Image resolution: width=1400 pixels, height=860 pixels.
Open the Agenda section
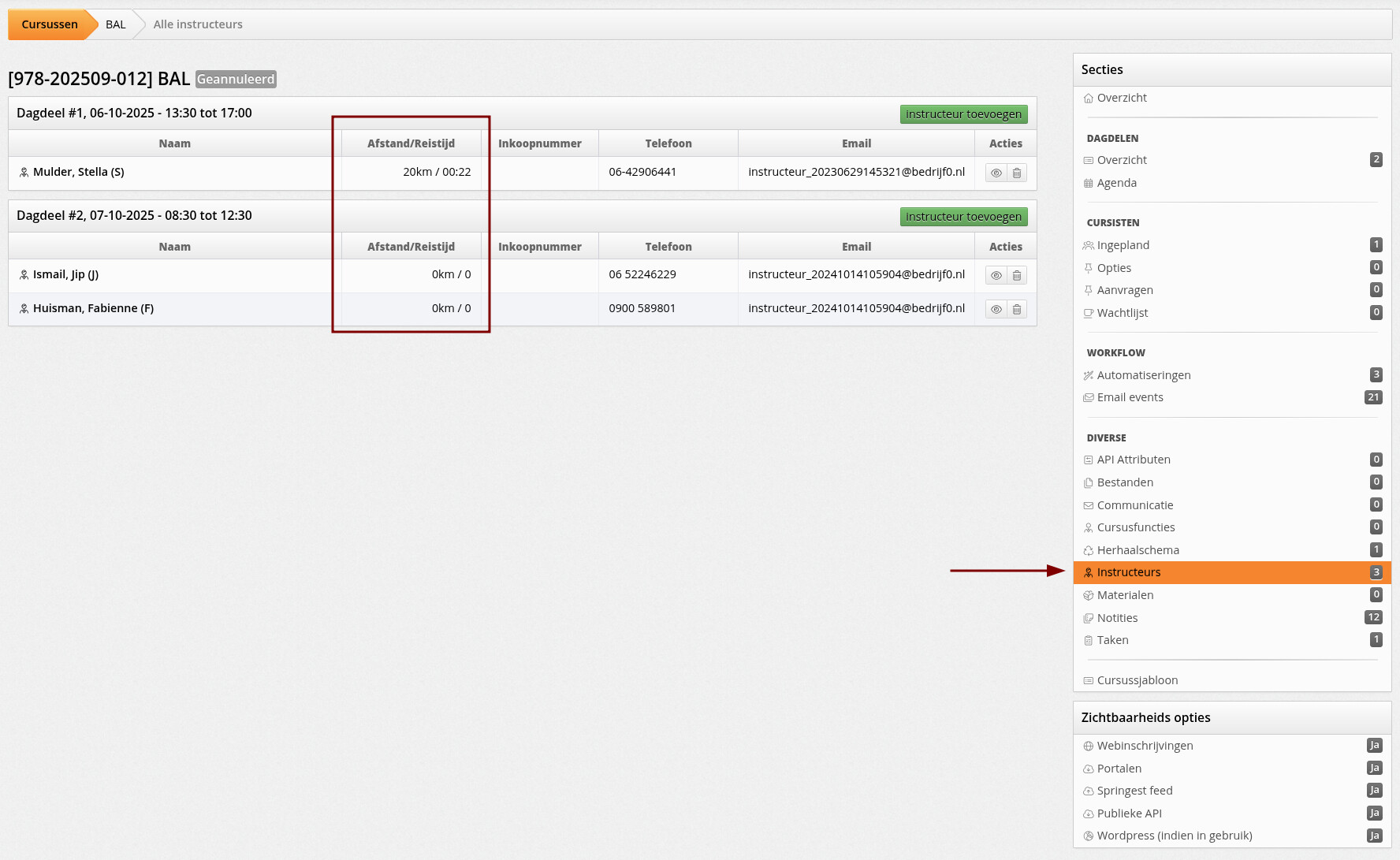point(1116,183)
